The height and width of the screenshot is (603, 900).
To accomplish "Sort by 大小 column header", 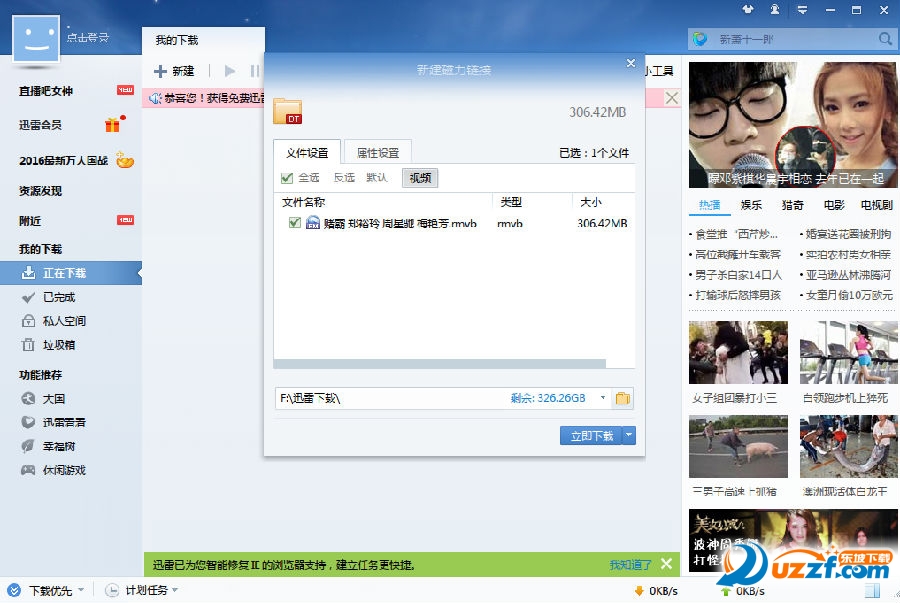I will (x=591, y=202).
